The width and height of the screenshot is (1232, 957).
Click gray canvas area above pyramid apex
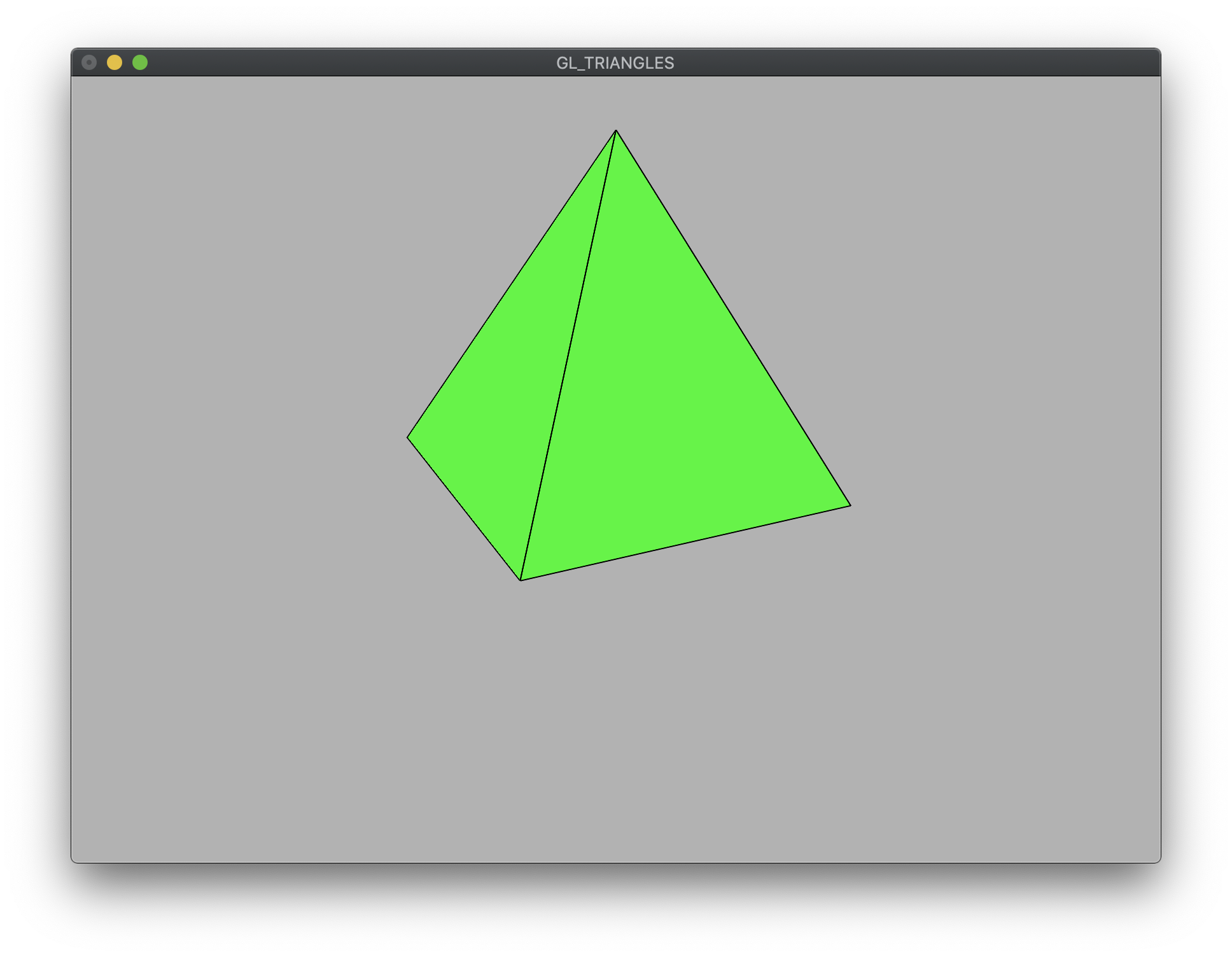click(616, 102)
